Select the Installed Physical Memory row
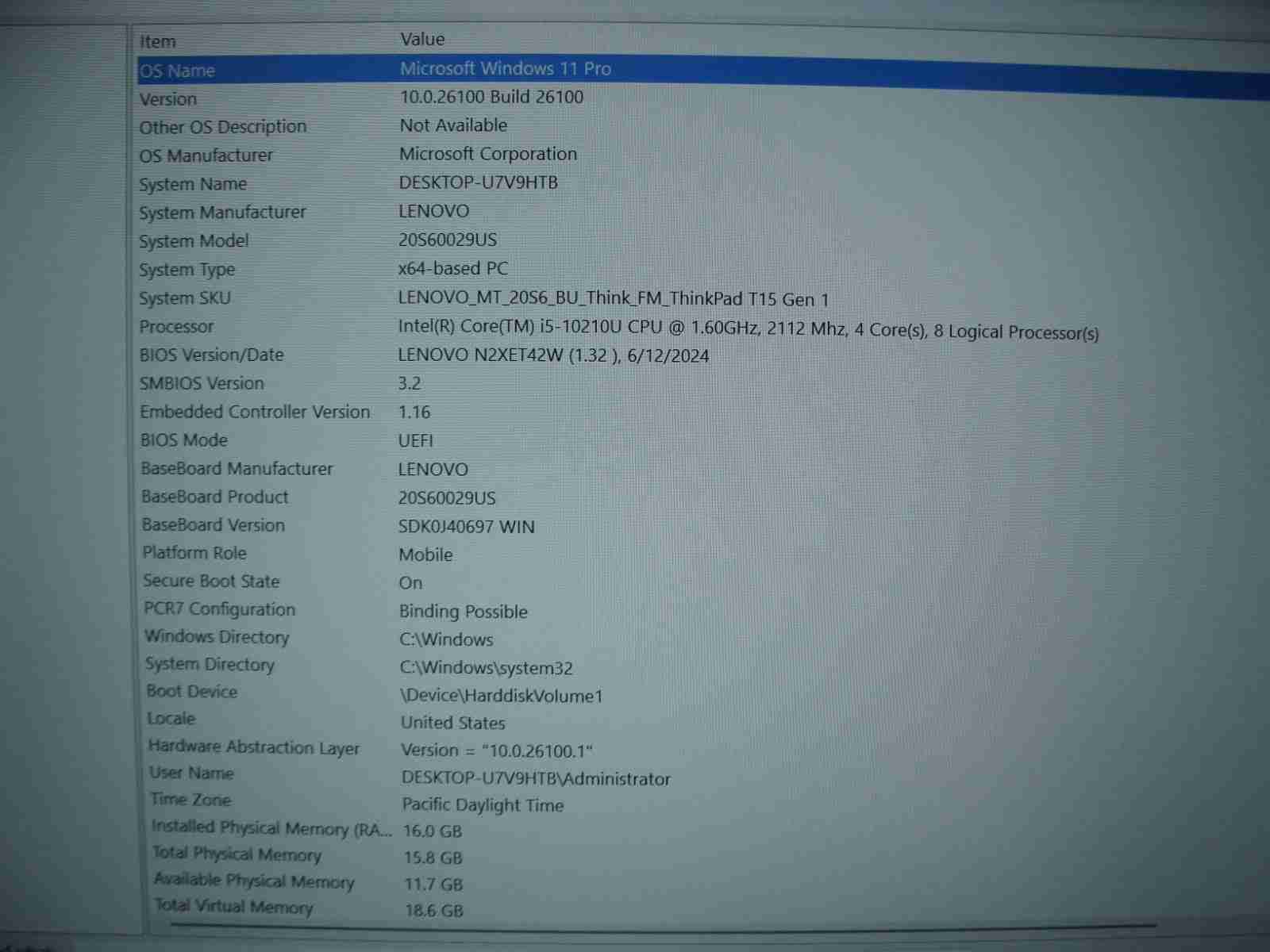The height and width of the screenshot is (952, 1270). (x=271, y=827)
